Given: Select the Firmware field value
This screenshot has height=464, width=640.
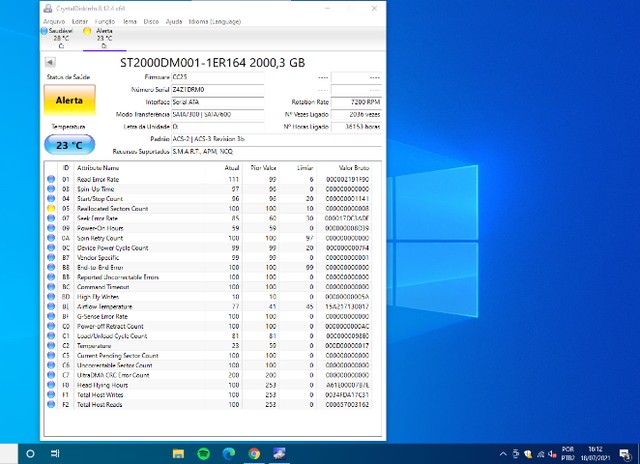Looking at the screenshot, I should click(x=217, y=77).
